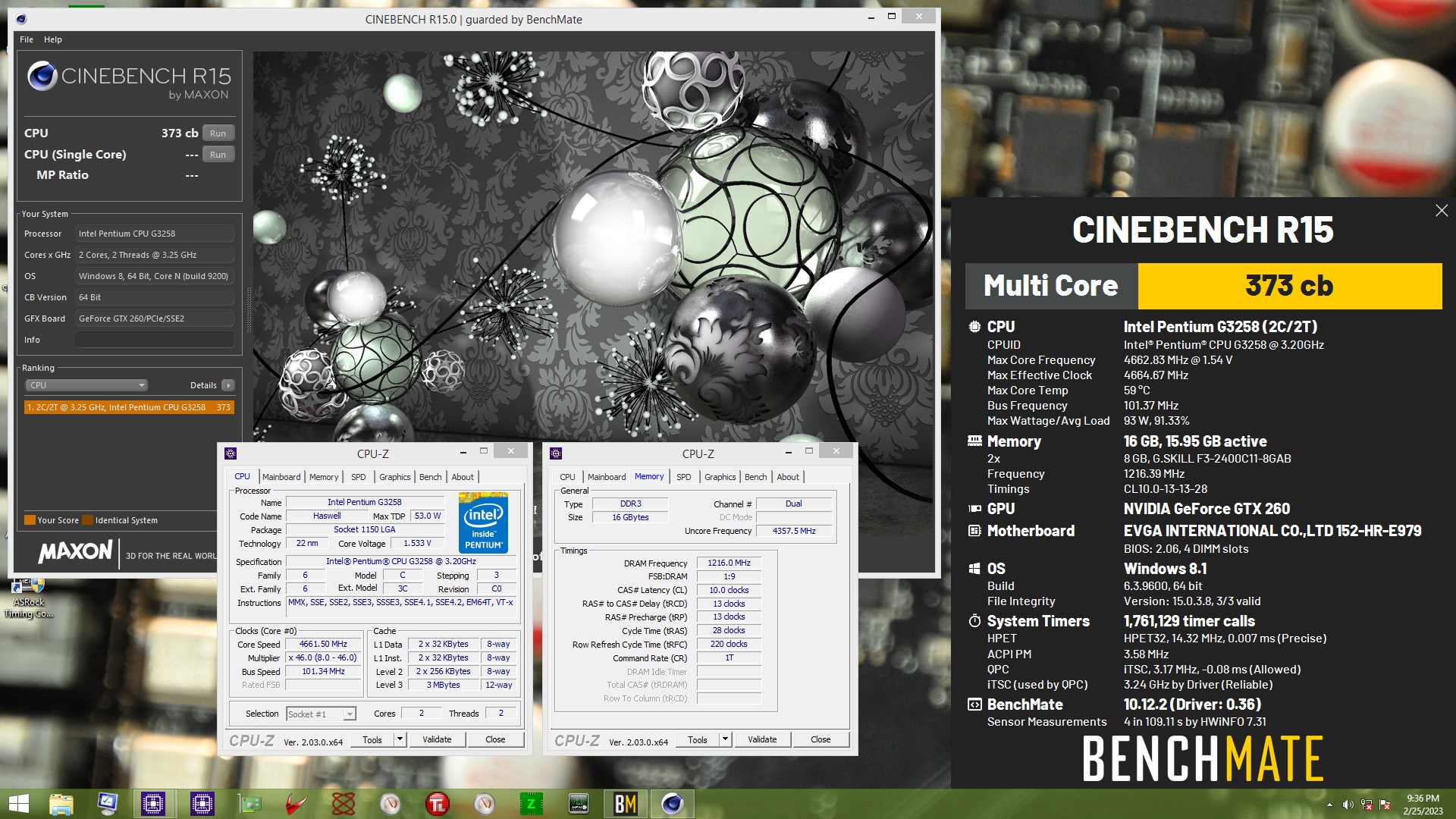Viewport: 1456px width, 819px height.
Task: Switch to Mainboard tab in left CPU-Z
Action: click(x=281, y=477)
